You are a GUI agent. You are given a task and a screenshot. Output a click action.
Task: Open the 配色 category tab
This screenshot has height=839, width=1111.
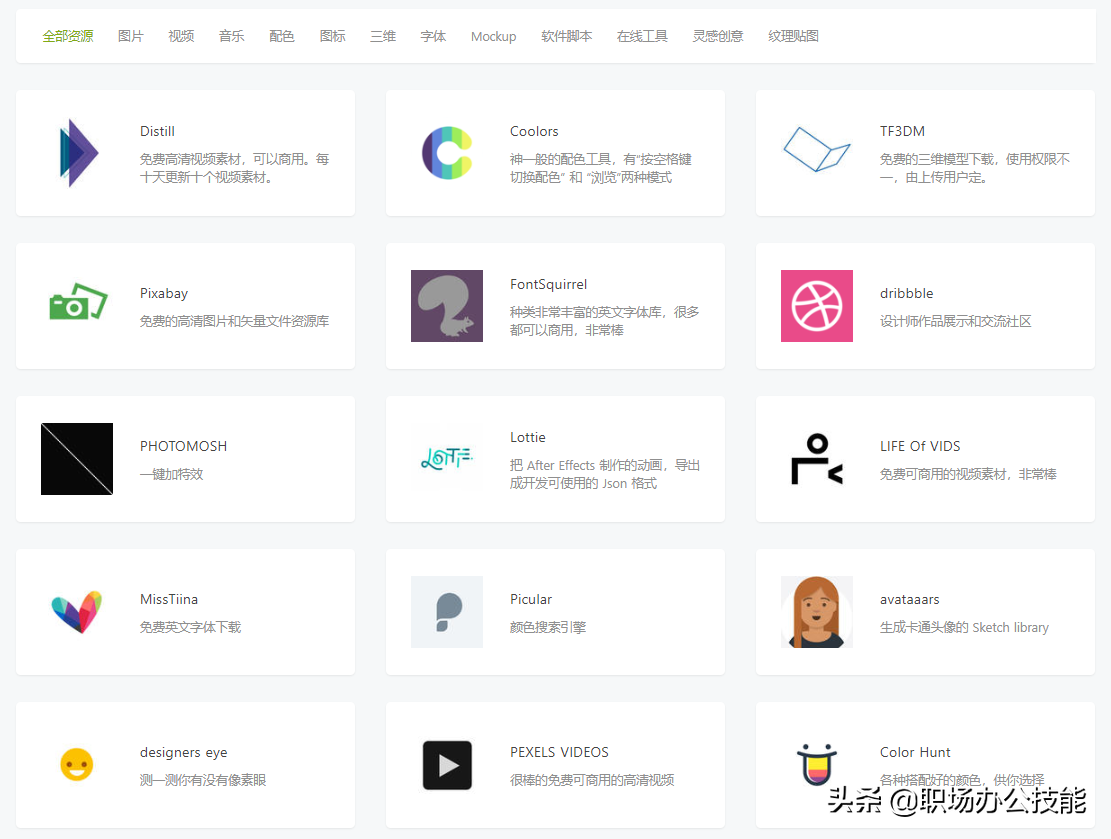(282, 36)
